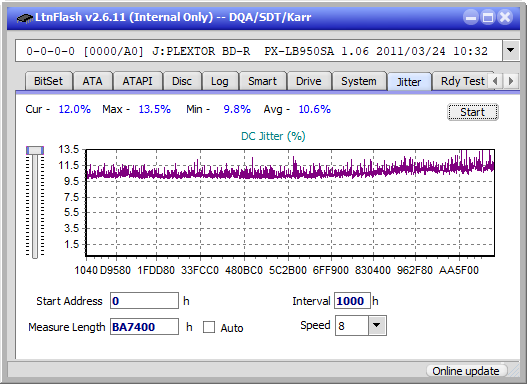This screenshot has height=384, width=527.
Task: Start the jitter measurement
Action: coord(473,112)
